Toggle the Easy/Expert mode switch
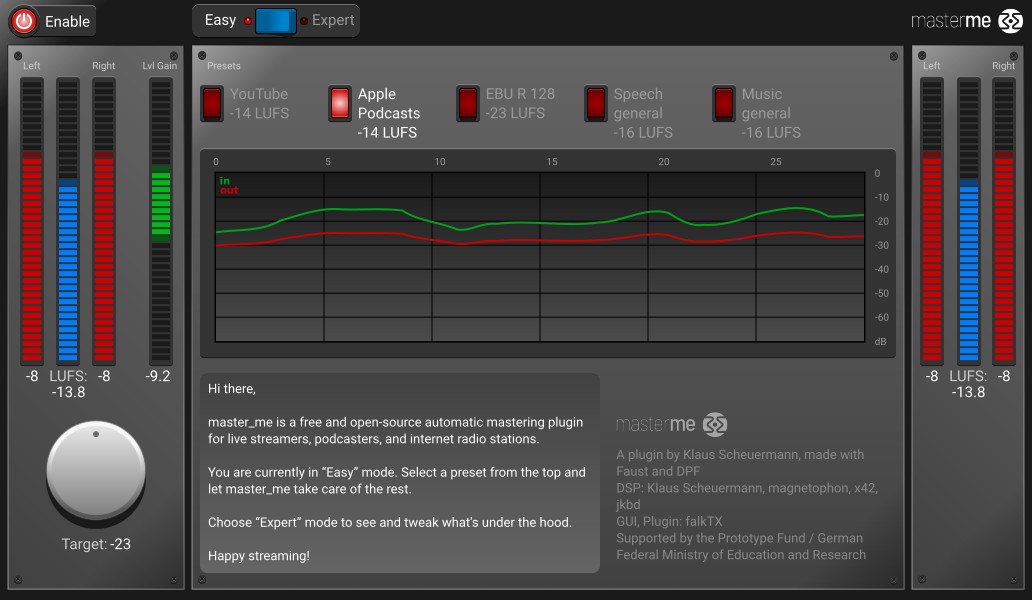 tap(276, 21)
